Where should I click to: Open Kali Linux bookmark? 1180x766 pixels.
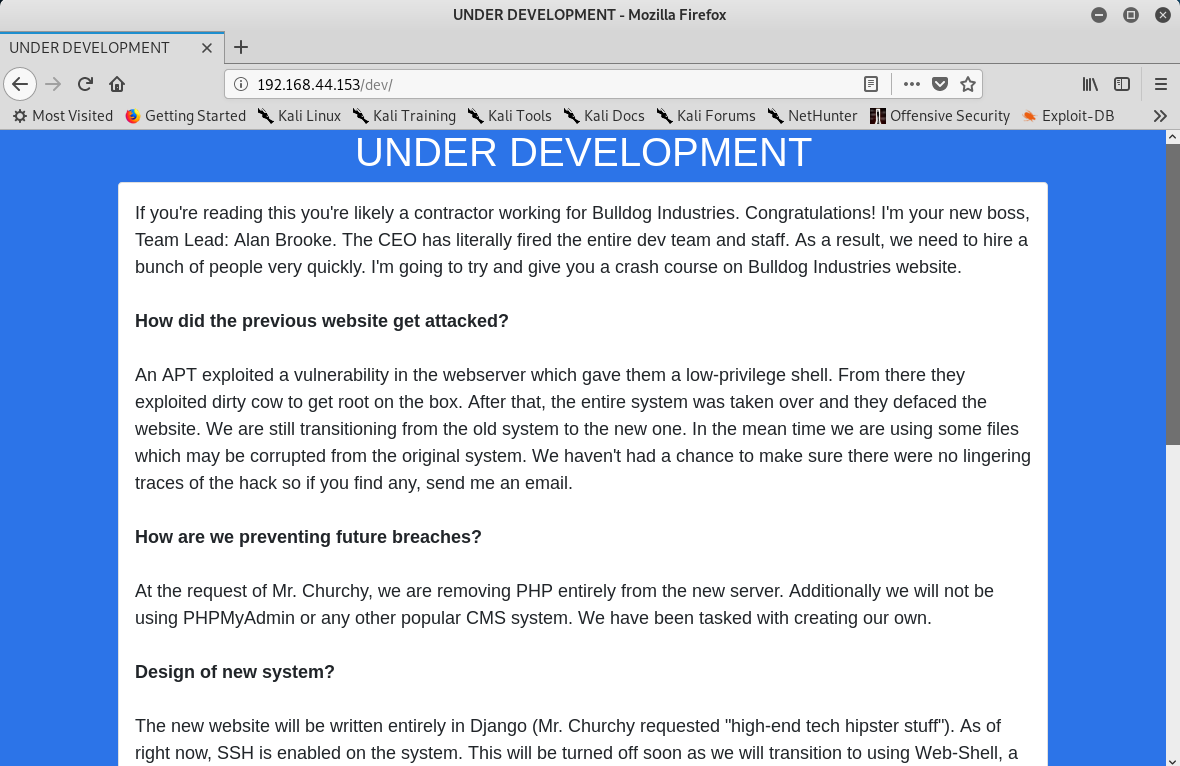click(299, 116)
